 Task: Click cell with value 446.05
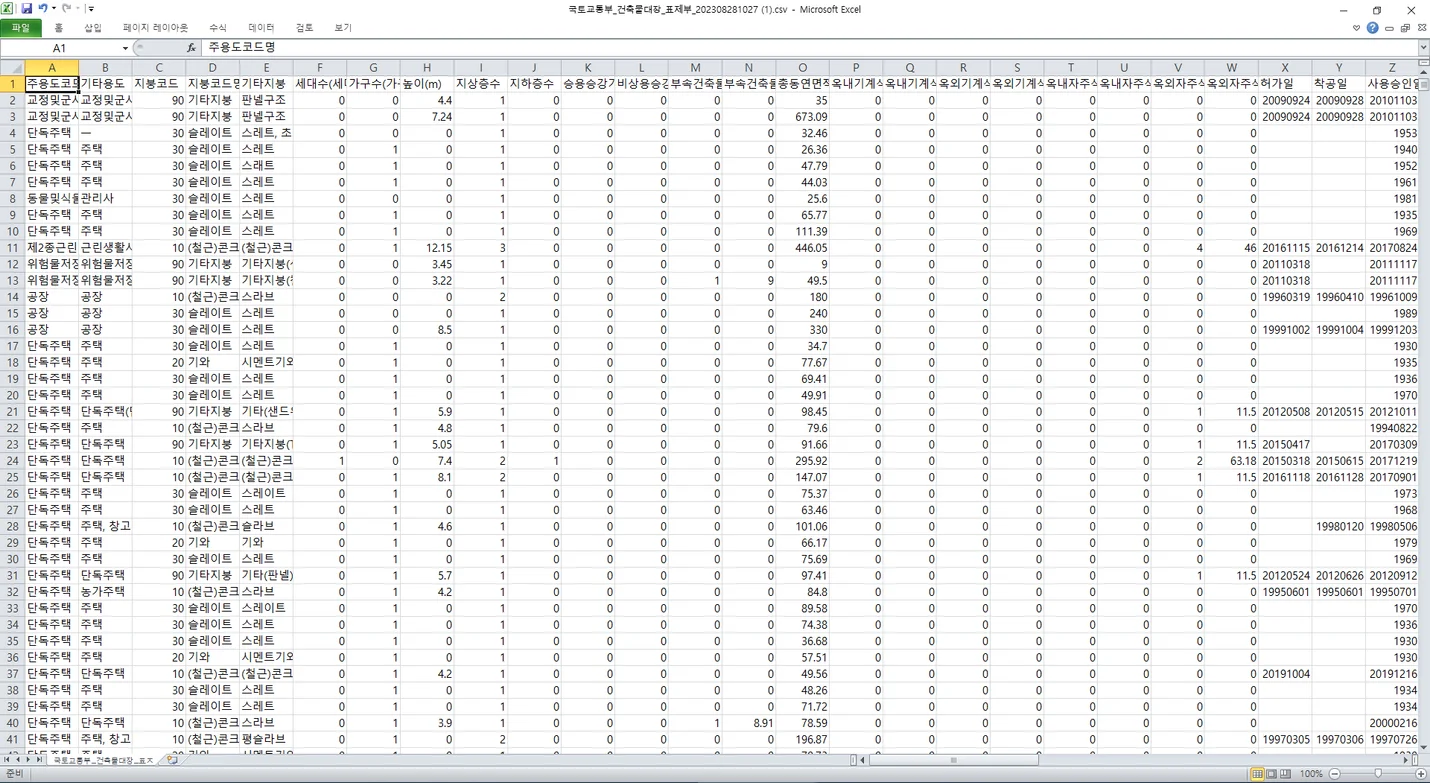coord(803,248)
